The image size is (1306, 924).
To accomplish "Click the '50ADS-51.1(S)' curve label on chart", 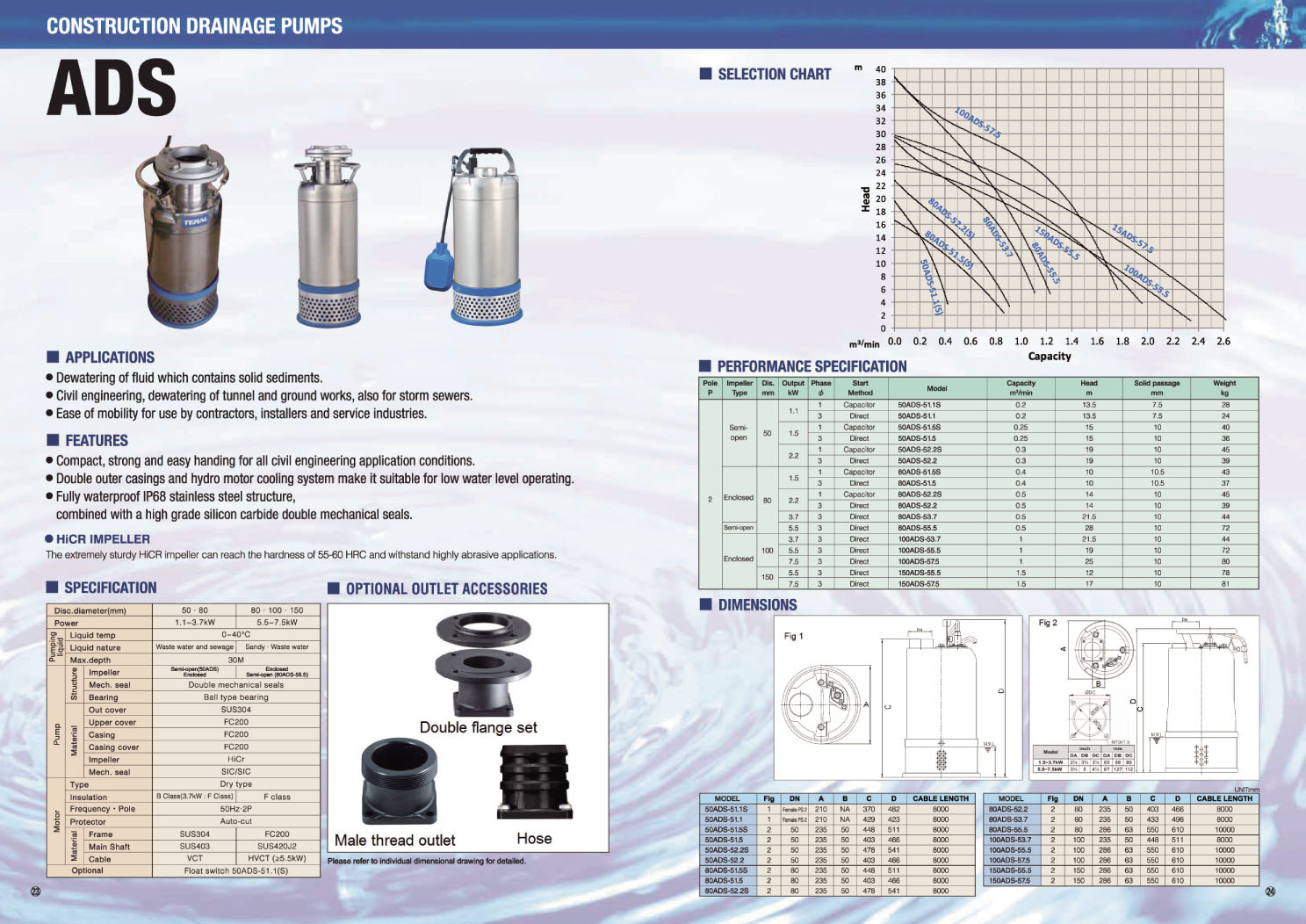I will (x=931, y=286).
